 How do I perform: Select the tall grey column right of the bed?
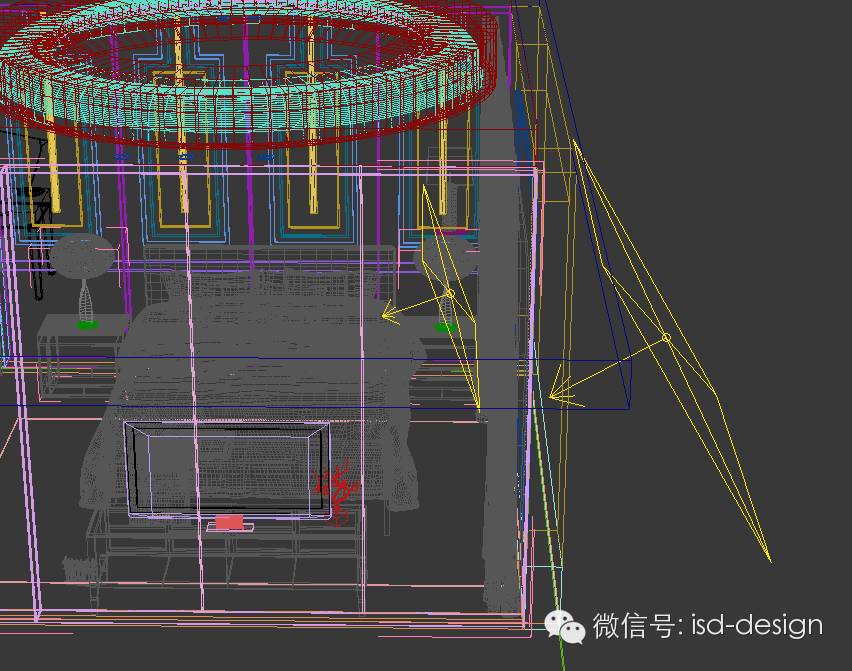pyautogui.click(x=500, y=326)
